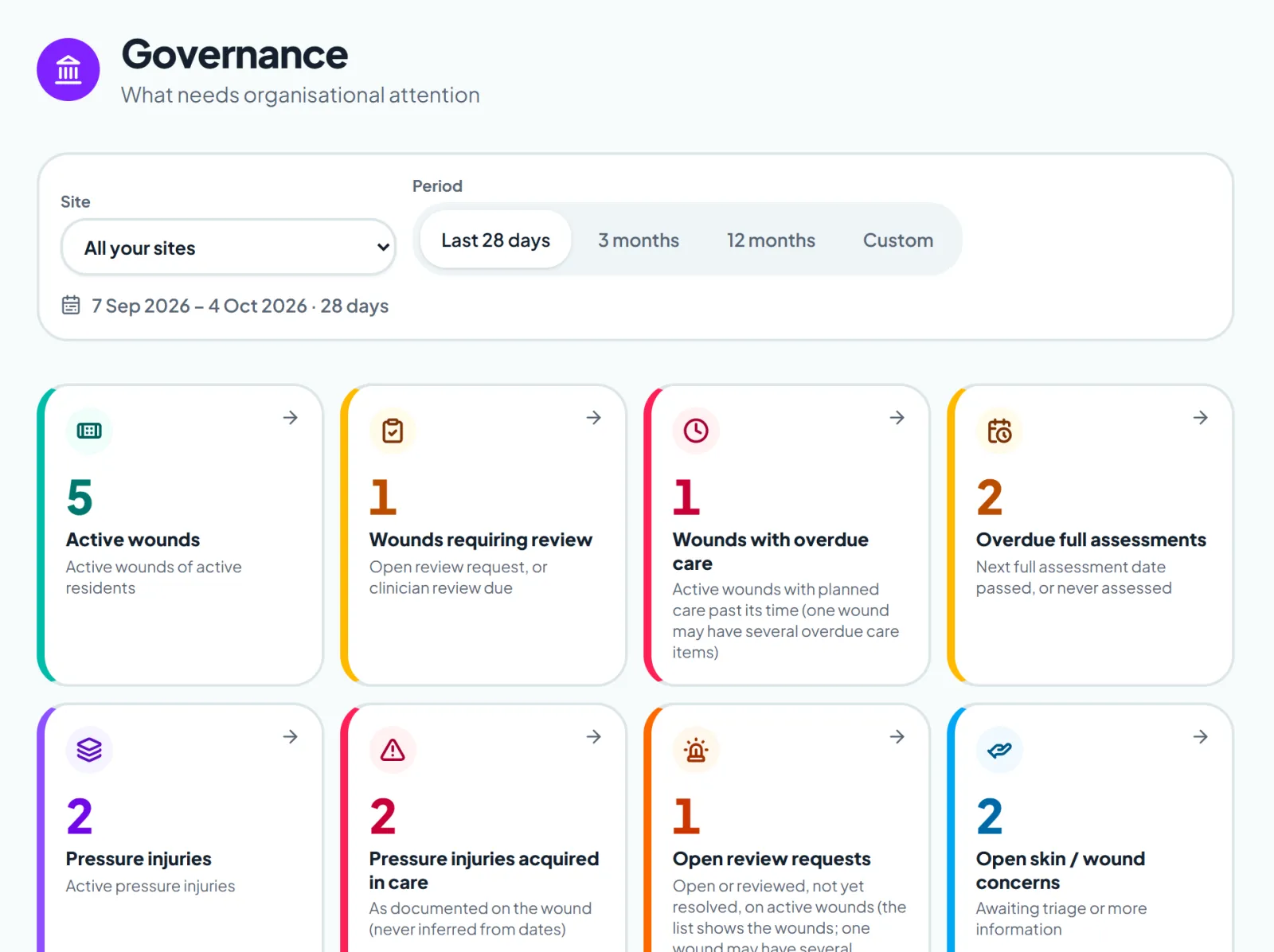The image size is (1274, 952).
Task: Click the warning triangle icon on Pressure injuries acquired in care
Action: [393, 750]
